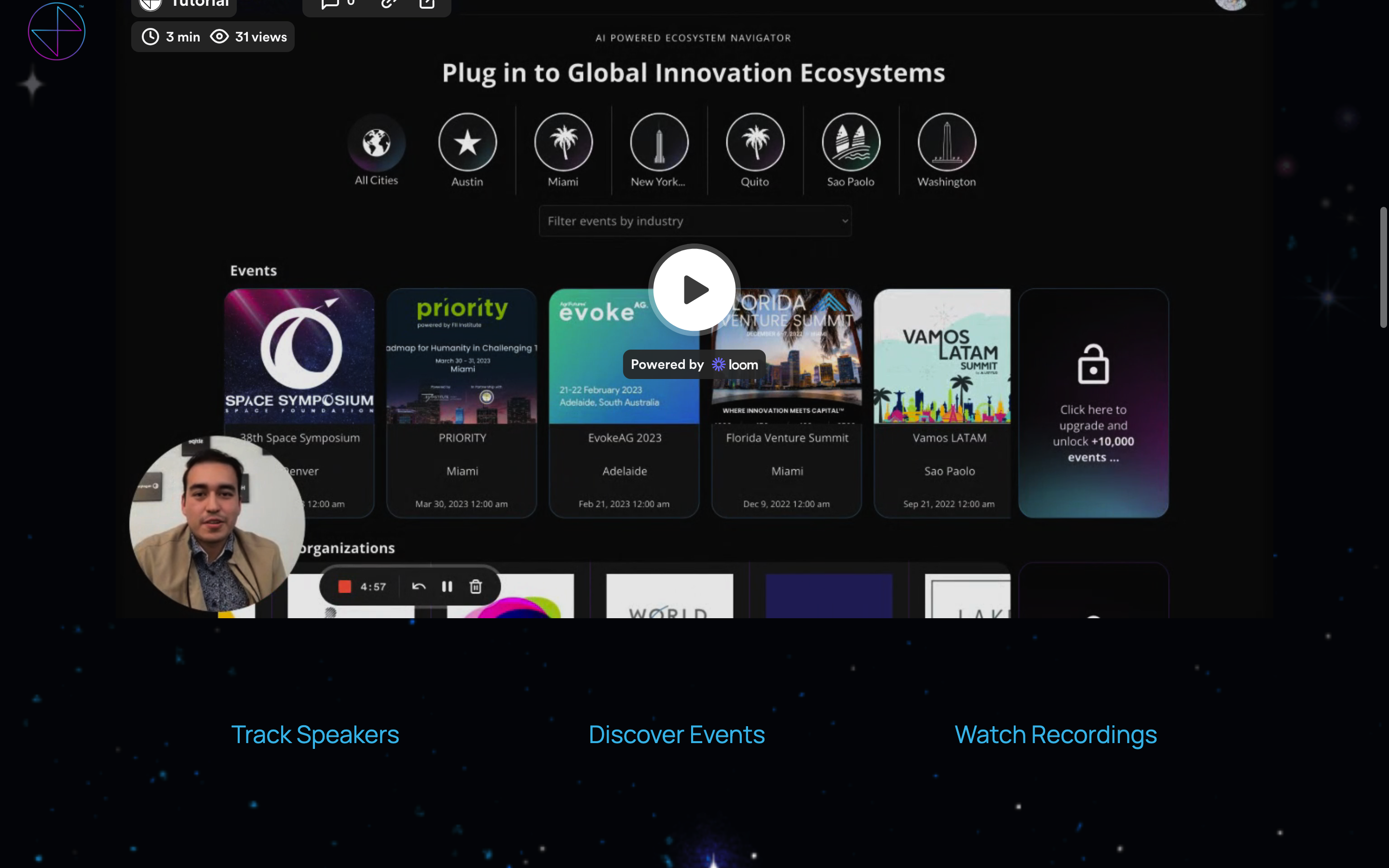Screen dimensions: 1389x868
Task: Click the WORLD organization logo card
Action: (x=669, y=596)
